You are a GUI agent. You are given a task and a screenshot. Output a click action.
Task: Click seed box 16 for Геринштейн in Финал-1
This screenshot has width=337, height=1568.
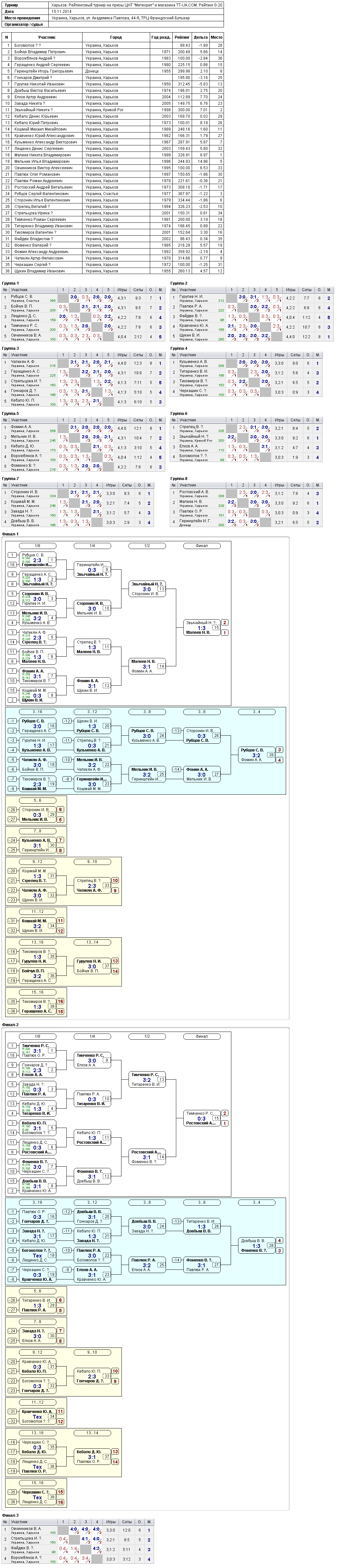click(x=12, y=564)
